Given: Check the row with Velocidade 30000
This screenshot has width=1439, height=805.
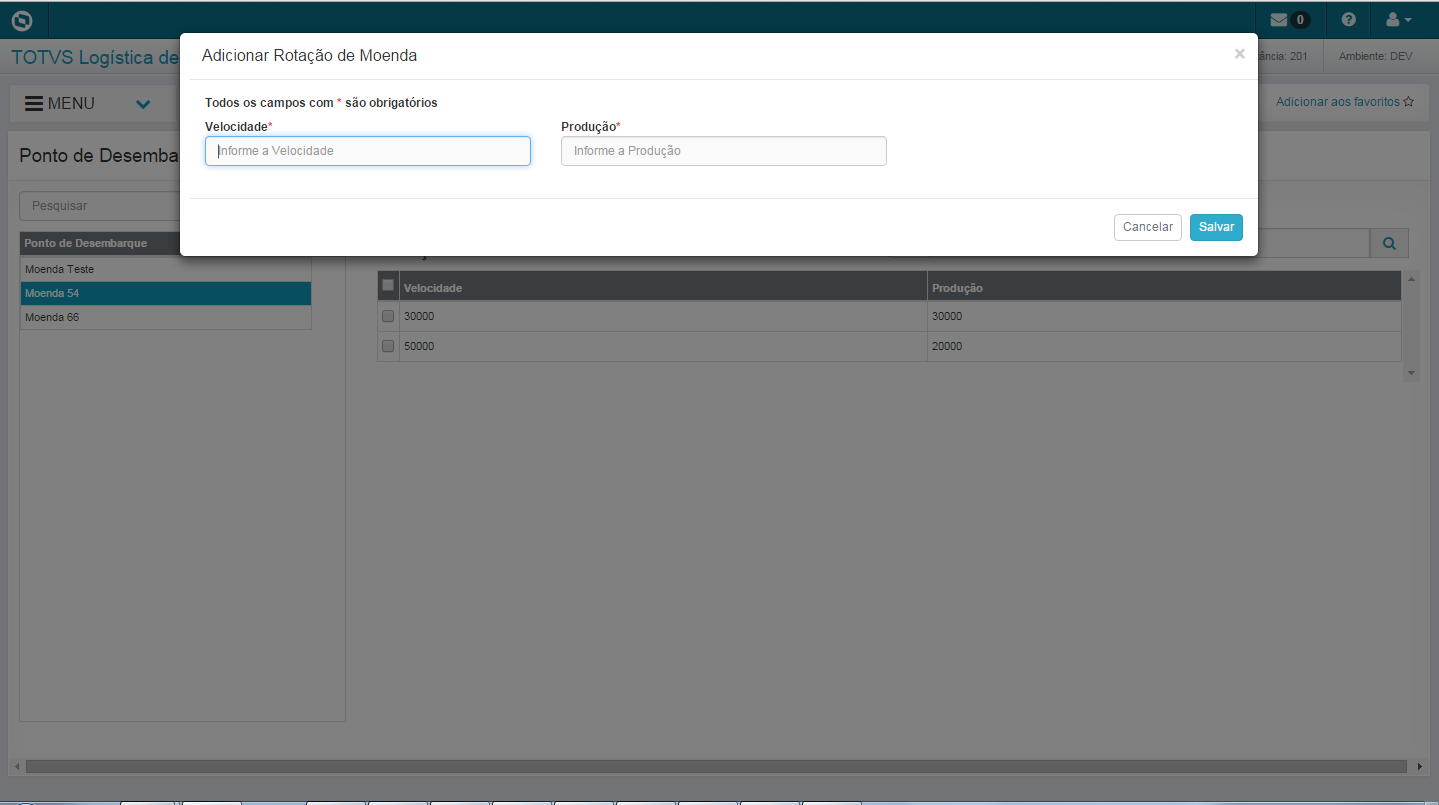Looking at the screenshot, I should tap(388, 316).
